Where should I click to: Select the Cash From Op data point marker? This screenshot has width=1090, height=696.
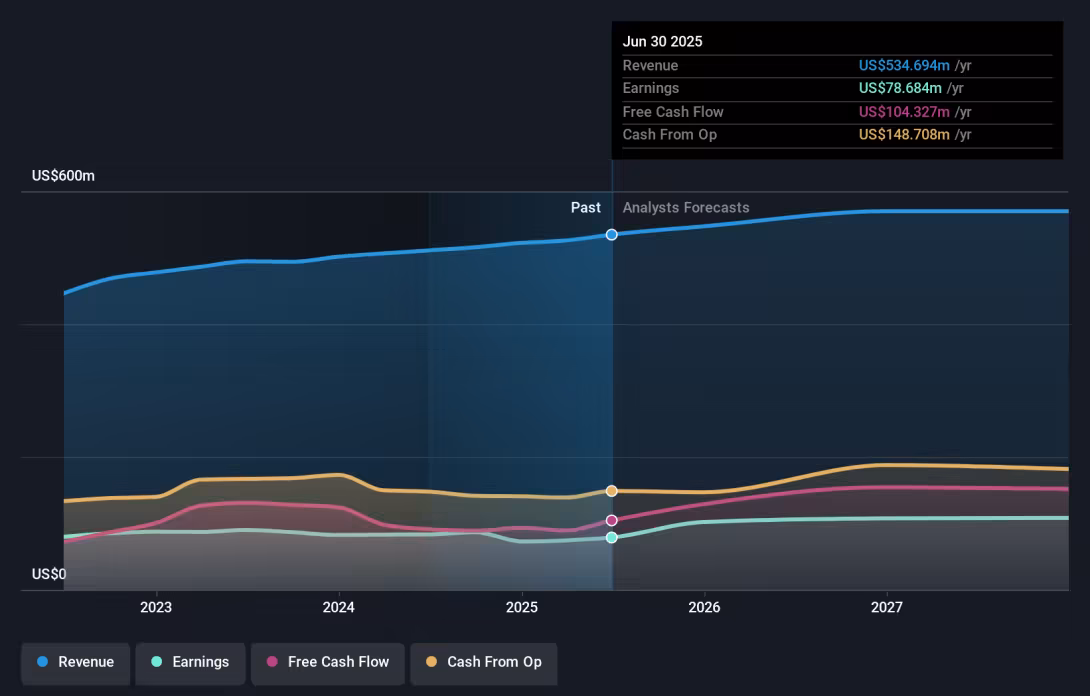612,491
